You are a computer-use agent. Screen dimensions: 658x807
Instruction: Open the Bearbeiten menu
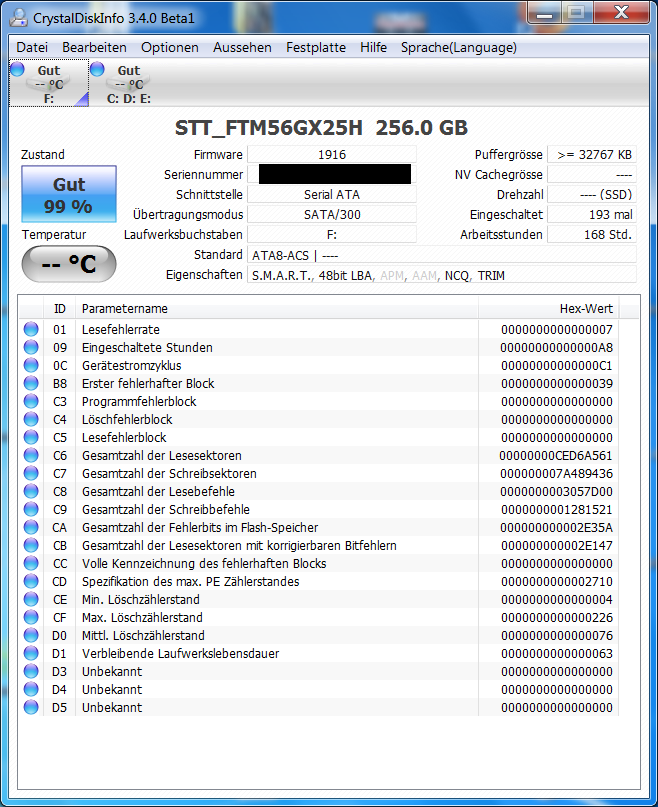[x=94, y=47]
